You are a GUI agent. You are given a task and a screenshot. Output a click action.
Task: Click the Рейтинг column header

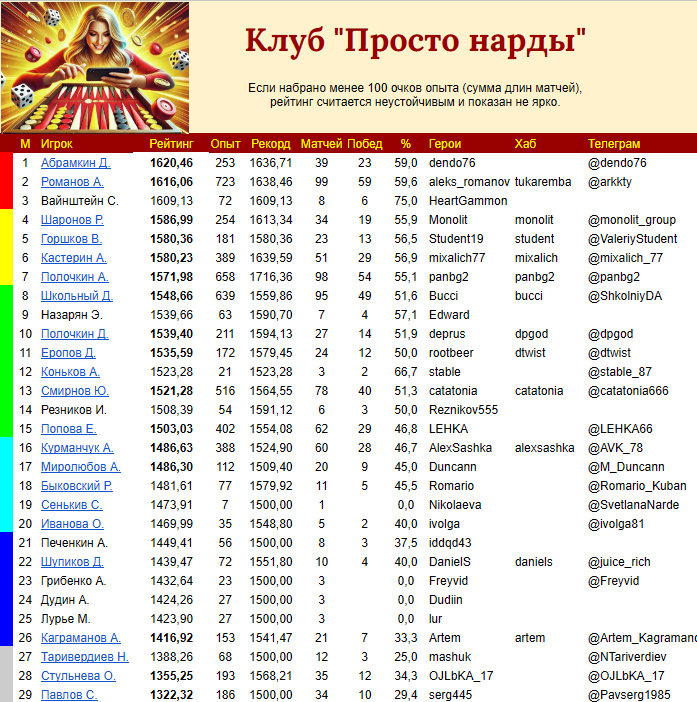pyautogui.click(x=171, y=144)
